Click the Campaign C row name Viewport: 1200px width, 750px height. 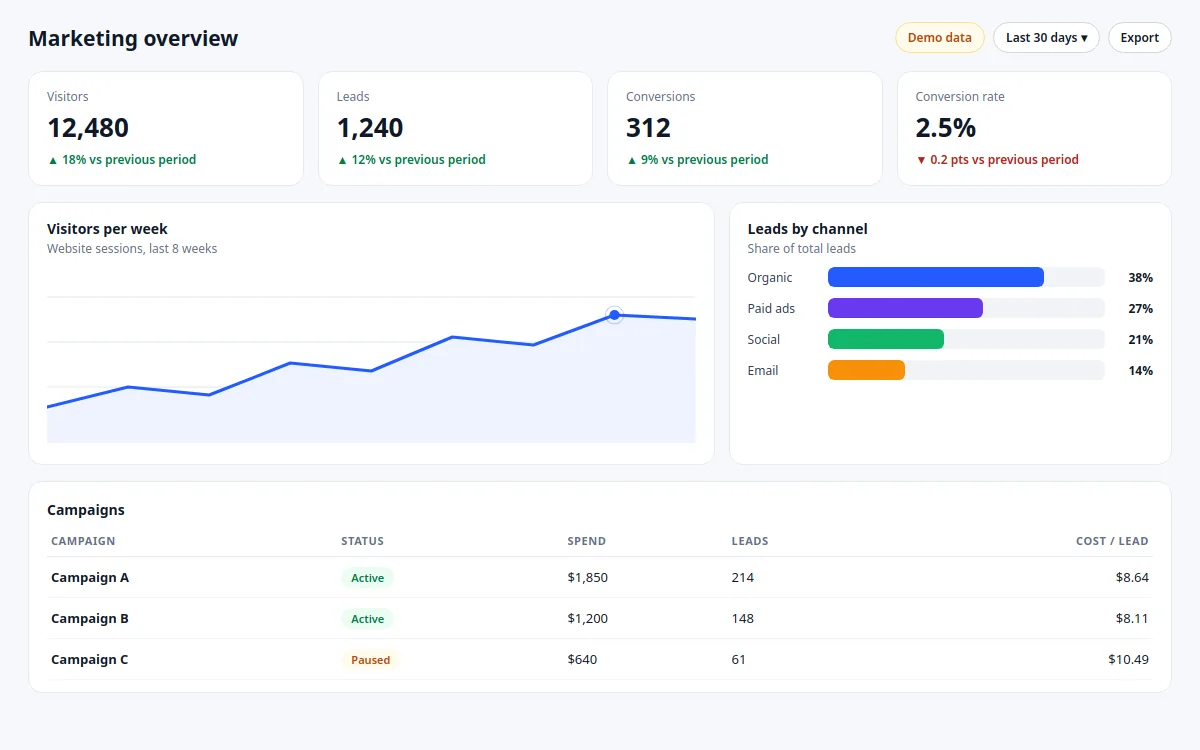click(x=90, y=659)
